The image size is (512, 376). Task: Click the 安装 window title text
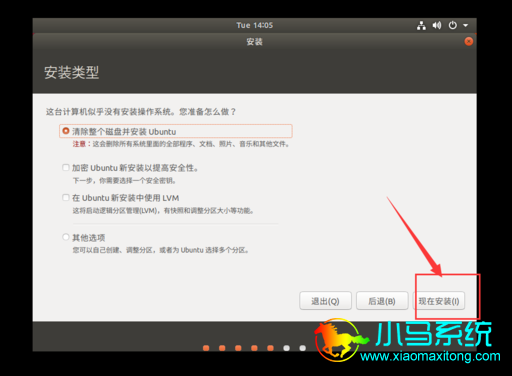point(255,42)
